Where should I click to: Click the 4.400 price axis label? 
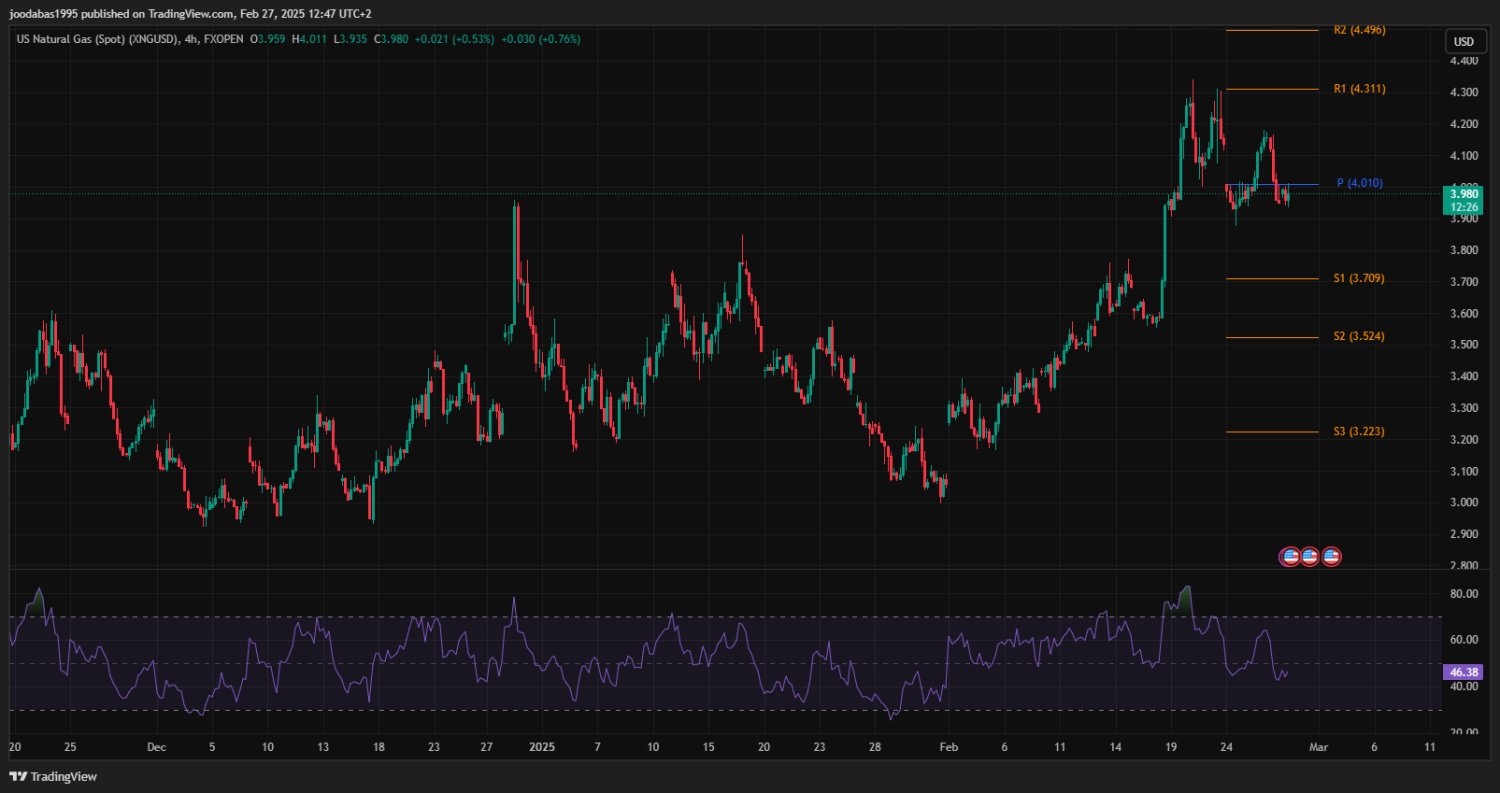[x=1463, y=61]
